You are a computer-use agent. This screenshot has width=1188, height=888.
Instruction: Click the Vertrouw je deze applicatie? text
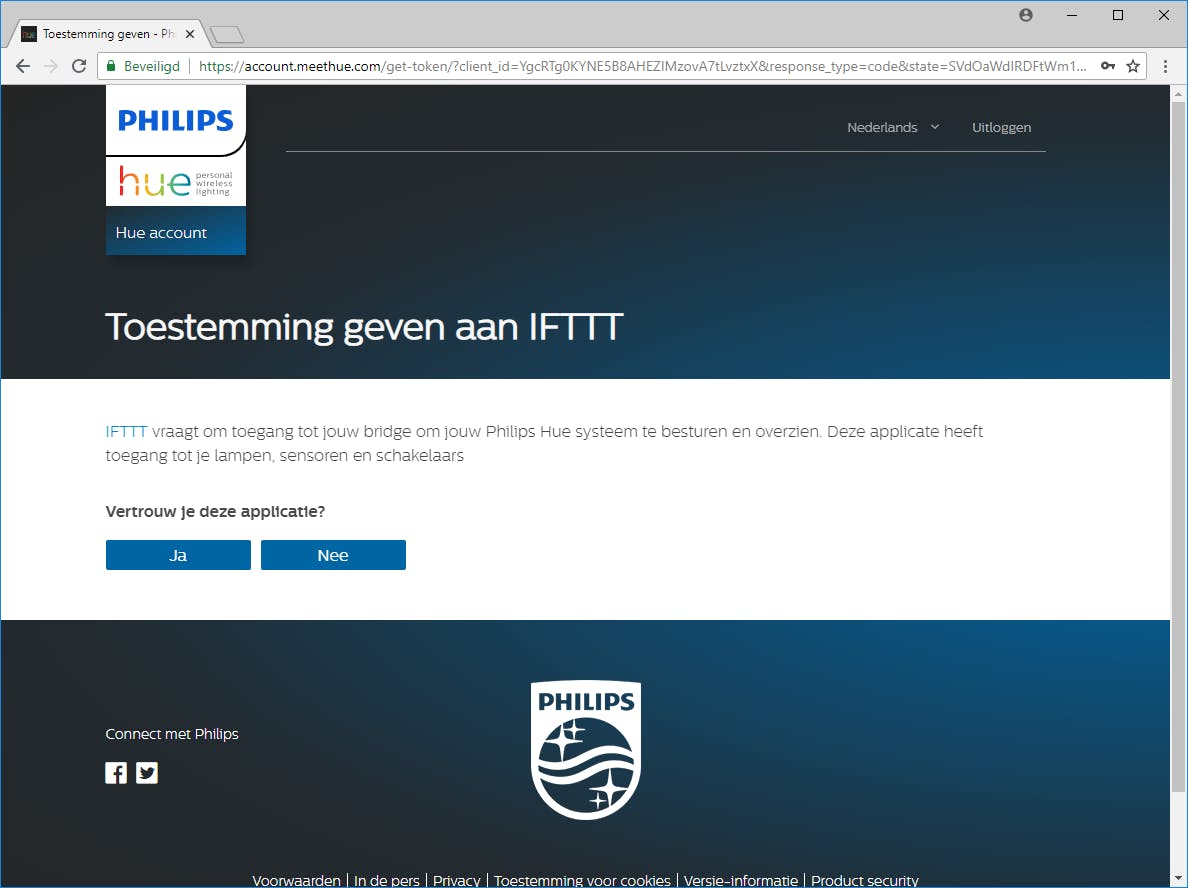215,511
